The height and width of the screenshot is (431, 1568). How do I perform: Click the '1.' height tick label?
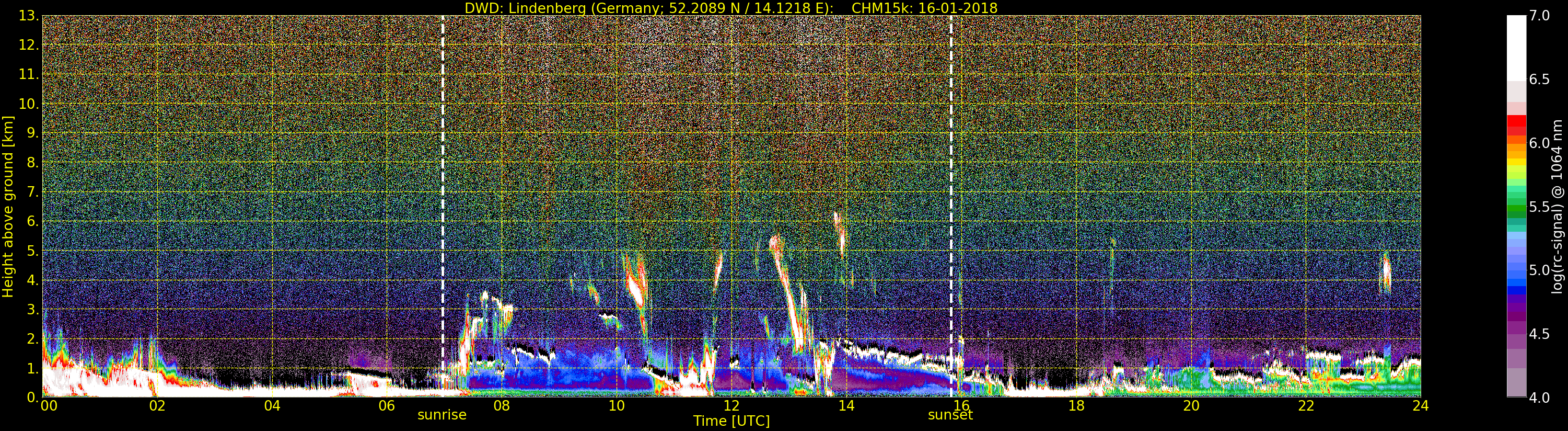tap(33, 368)
